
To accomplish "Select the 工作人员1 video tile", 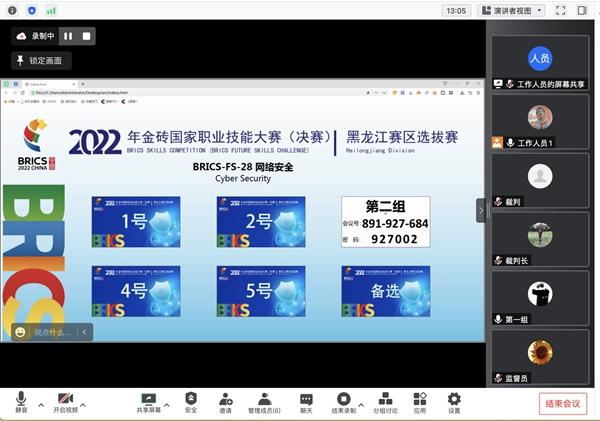I will pyautogui.click(x=540, y=122).
